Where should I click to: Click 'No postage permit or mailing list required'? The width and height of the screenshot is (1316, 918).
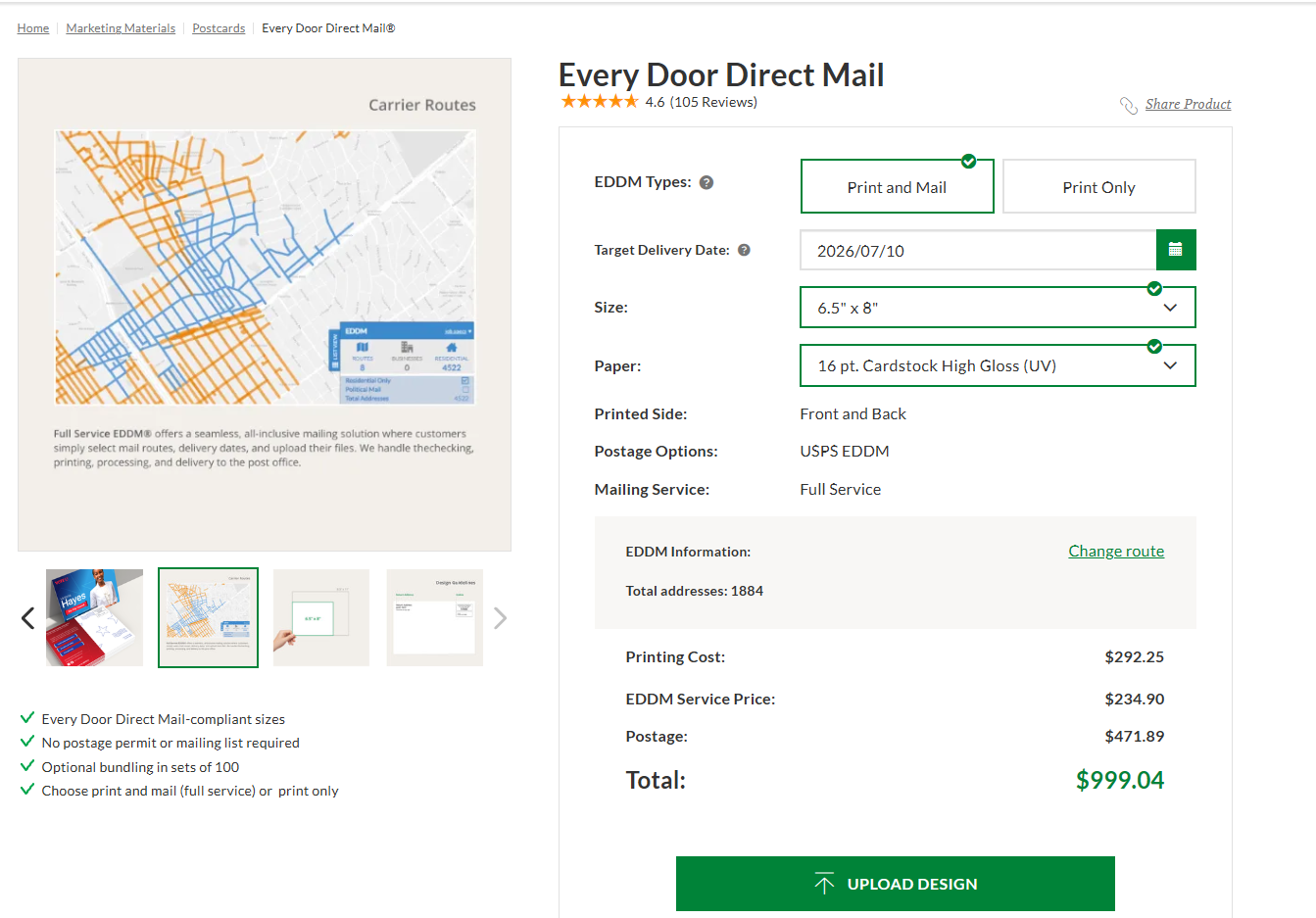tap(171, 743)
